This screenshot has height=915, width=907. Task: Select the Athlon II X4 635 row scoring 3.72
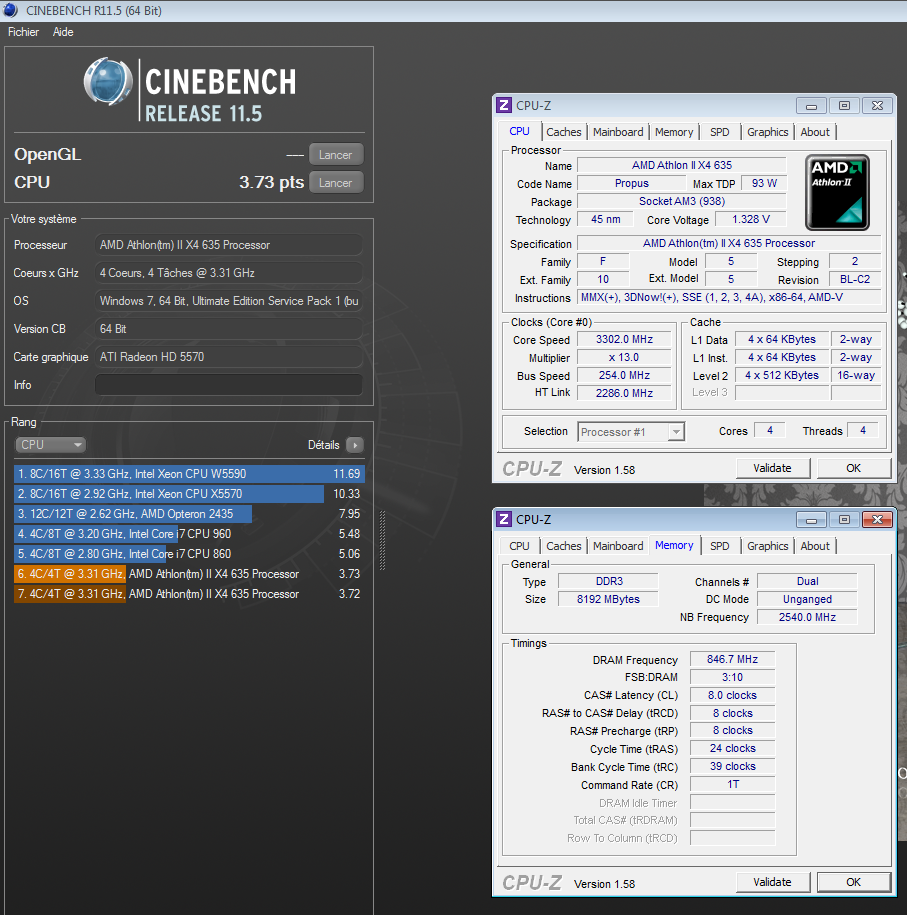pos(189,593)
